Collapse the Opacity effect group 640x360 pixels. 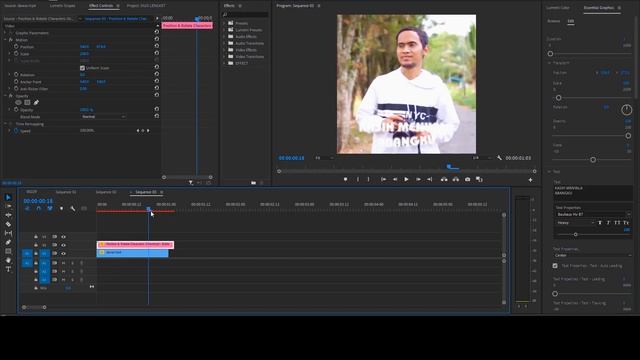click(5, 96)
